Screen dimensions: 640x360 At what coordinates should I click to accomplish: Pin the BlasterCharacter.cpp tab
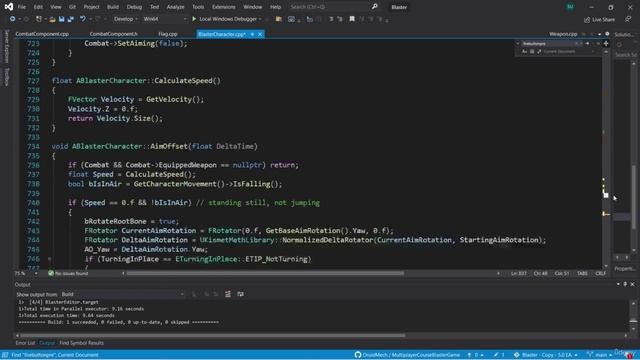pyautogui.click(x=252, y=34)
